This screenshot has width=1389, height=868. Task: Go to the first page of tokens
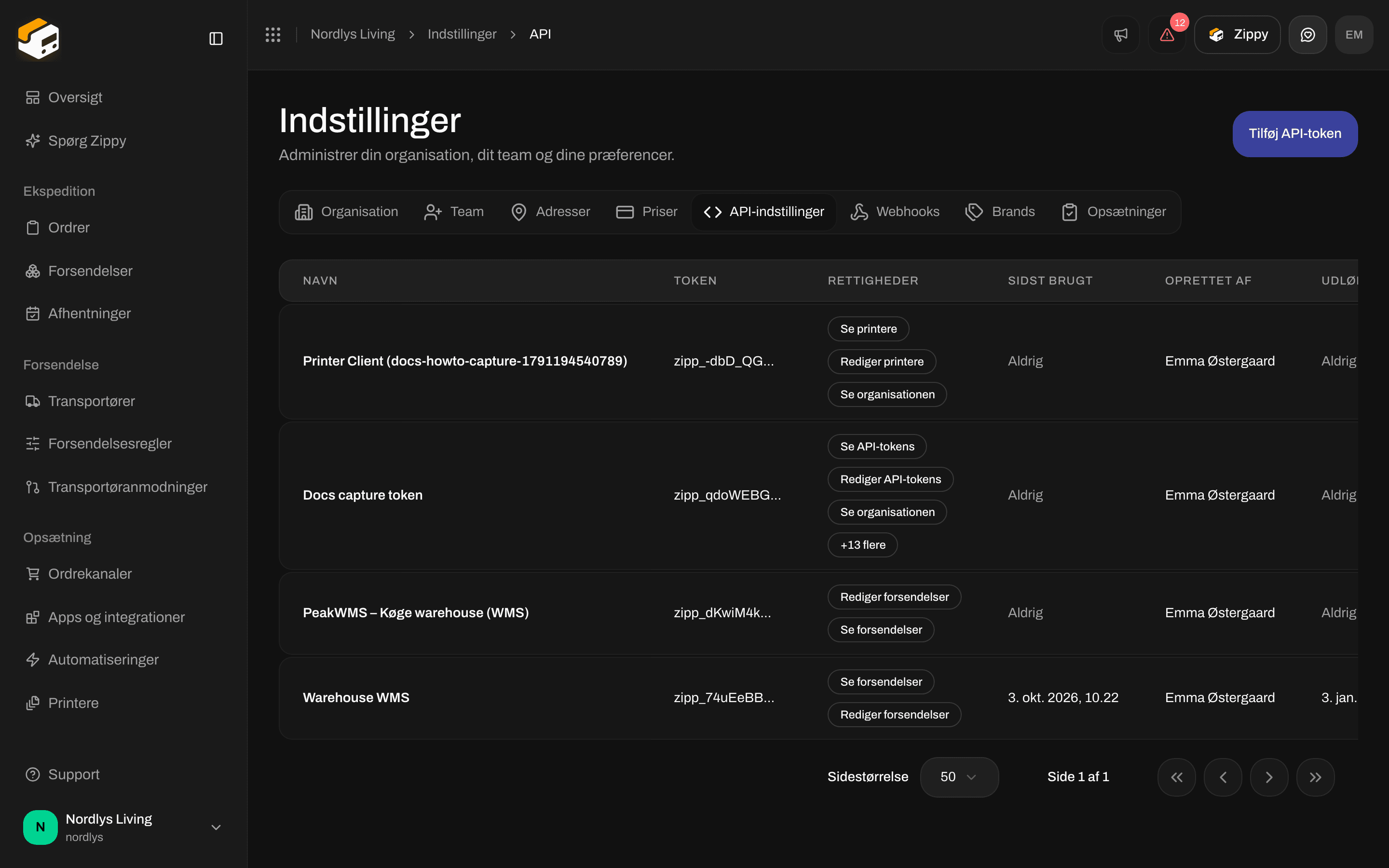[x=1177, y=777]
